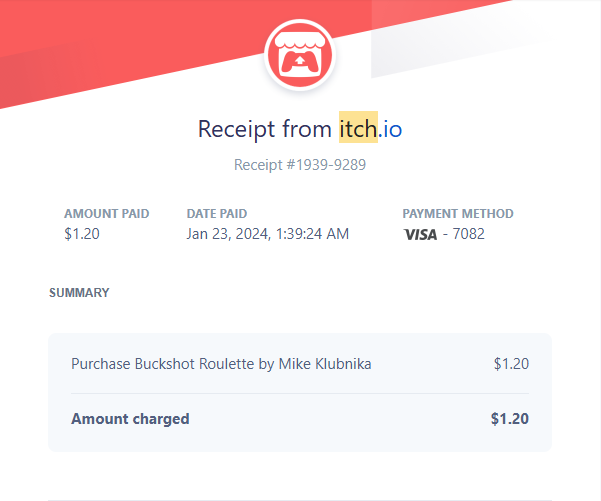
Task: Open the .io link in the title
Action: (x=390, y=129)
